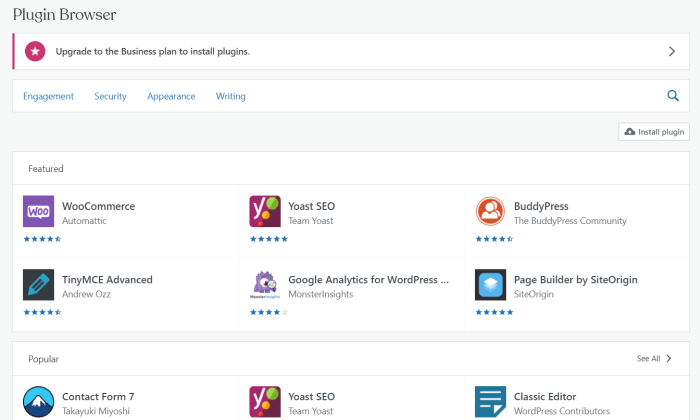The image size is (700, 420).
Task: Click See All in Popular section
Action: coord(648,358)
